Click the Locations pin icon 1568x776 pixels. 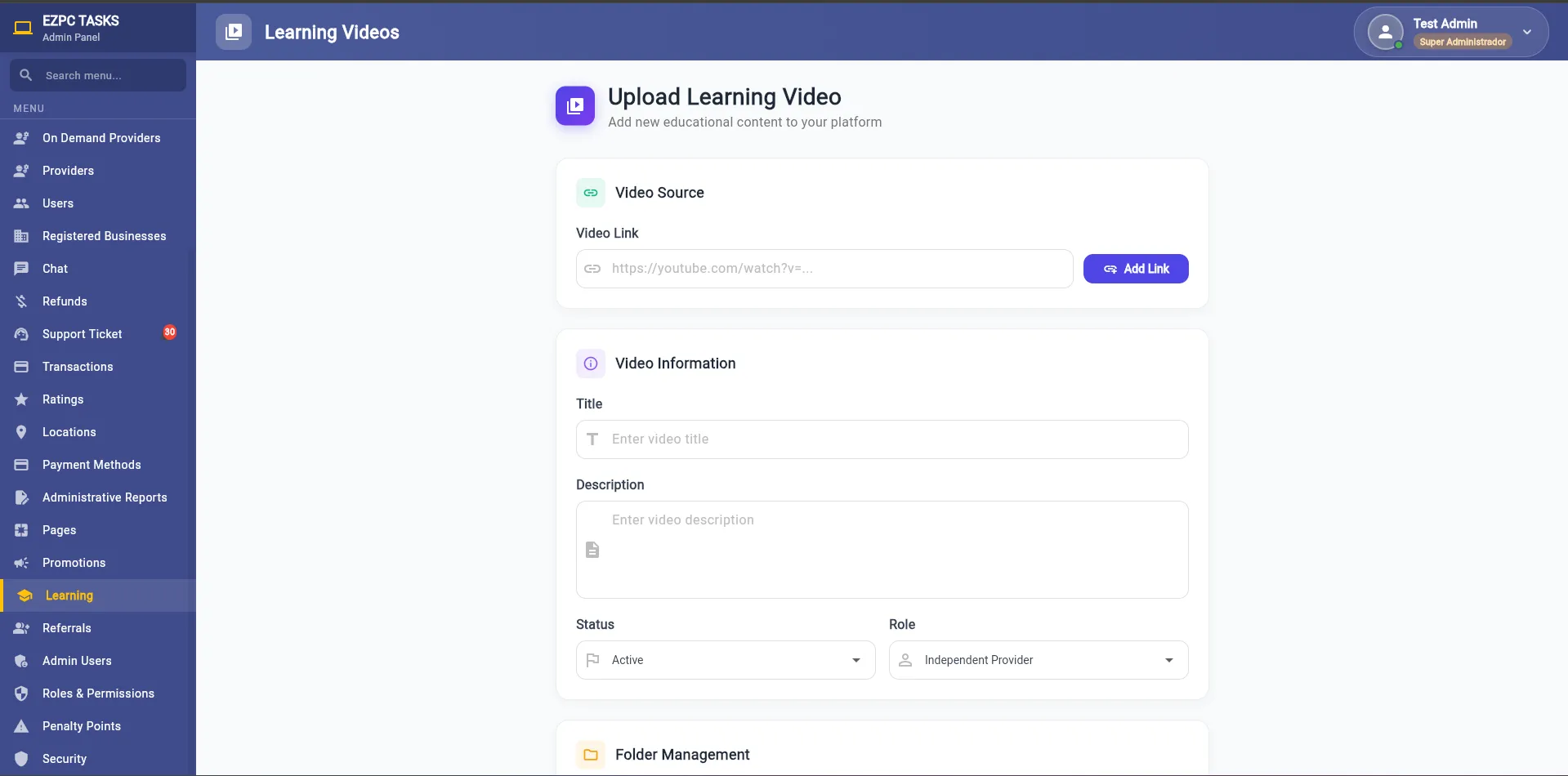(x=21, y=432)
